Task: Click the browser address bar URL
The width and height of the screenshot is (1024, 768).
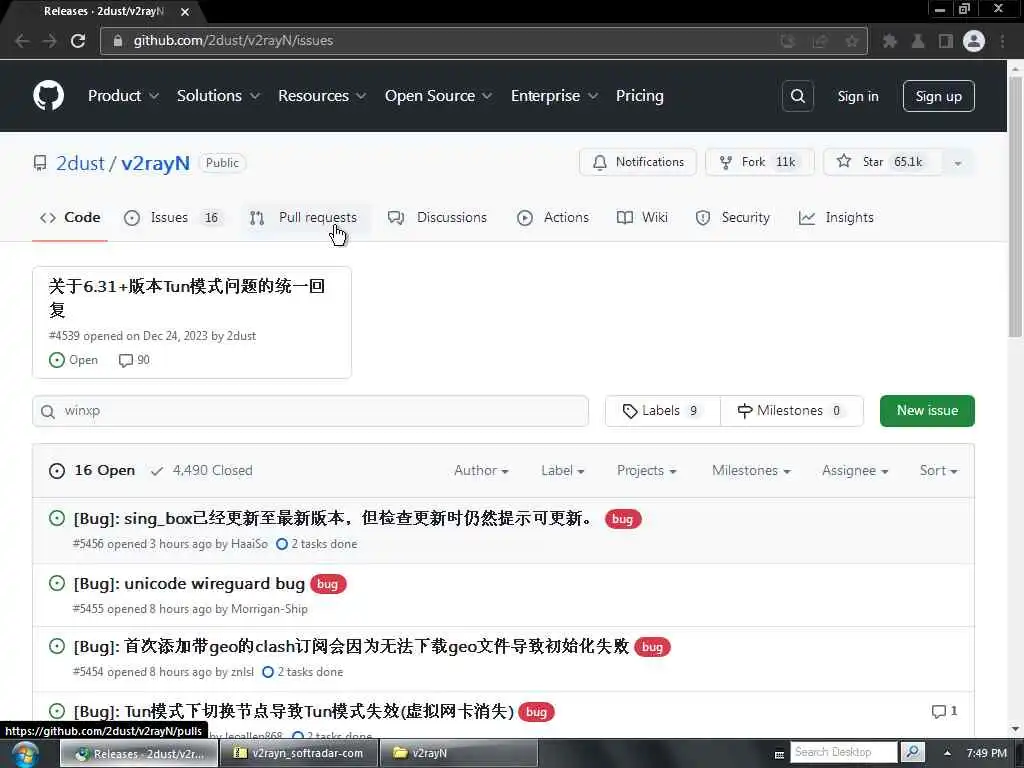Action: (233, 40)
